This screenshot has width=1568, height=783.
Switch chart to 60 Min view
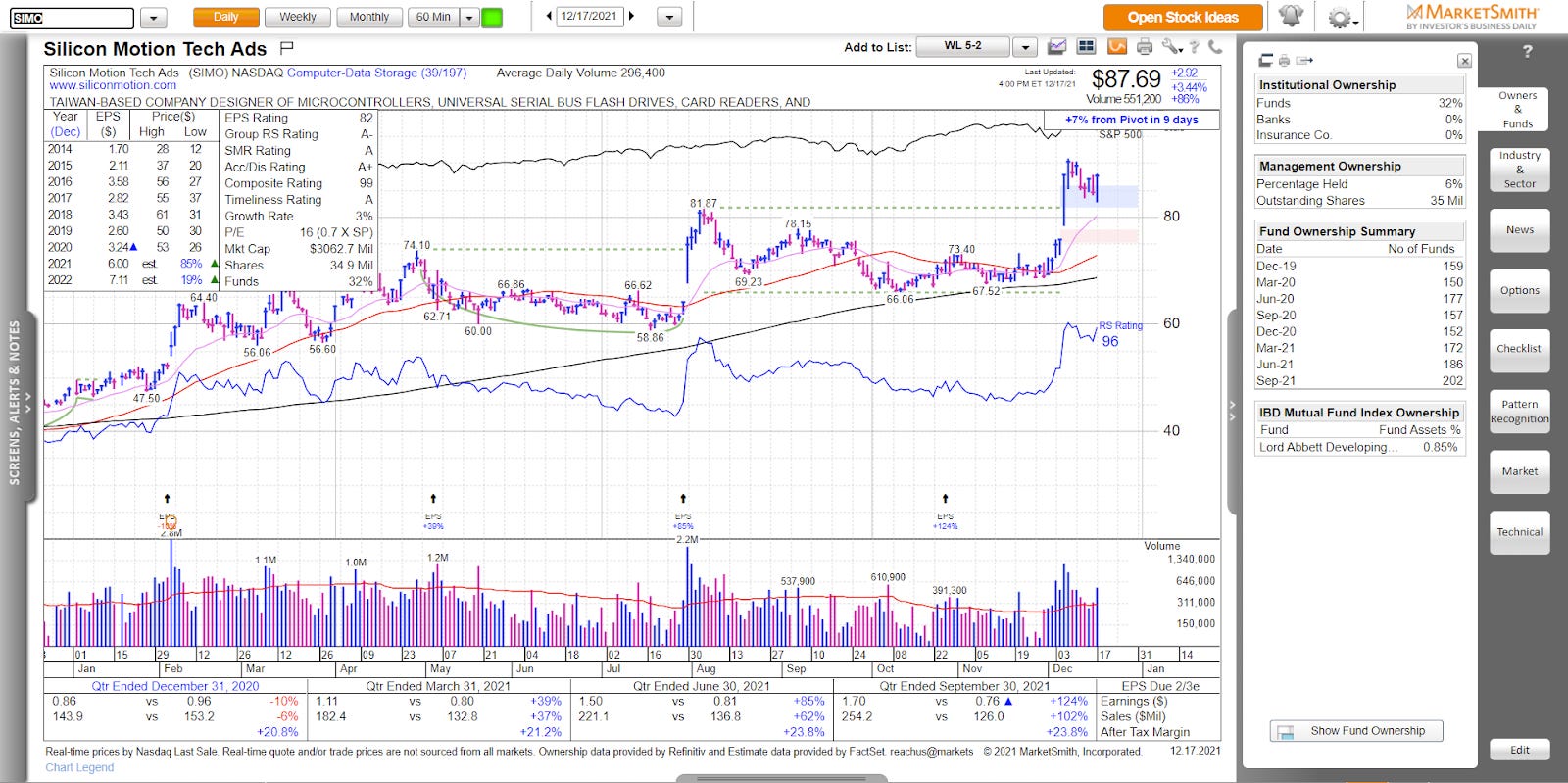pos(433,17)
